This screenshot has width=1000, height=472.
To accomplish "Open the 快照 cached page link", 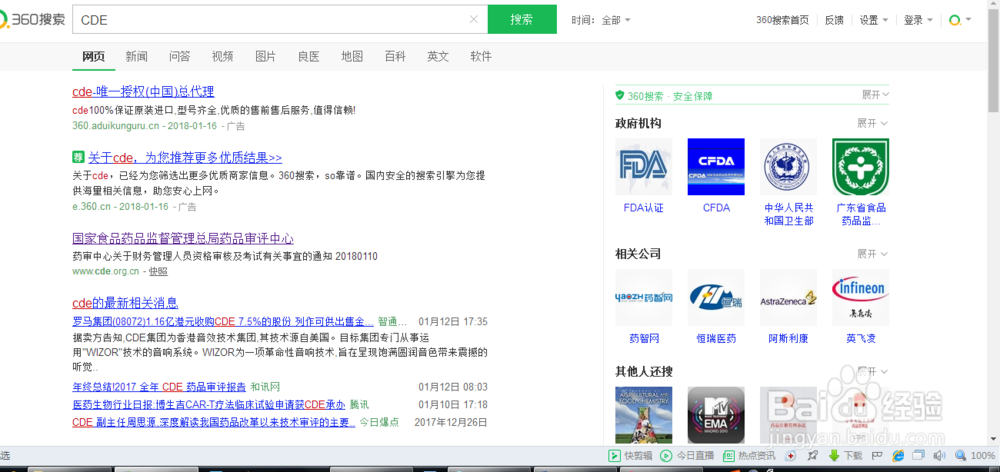I will 158,271.
